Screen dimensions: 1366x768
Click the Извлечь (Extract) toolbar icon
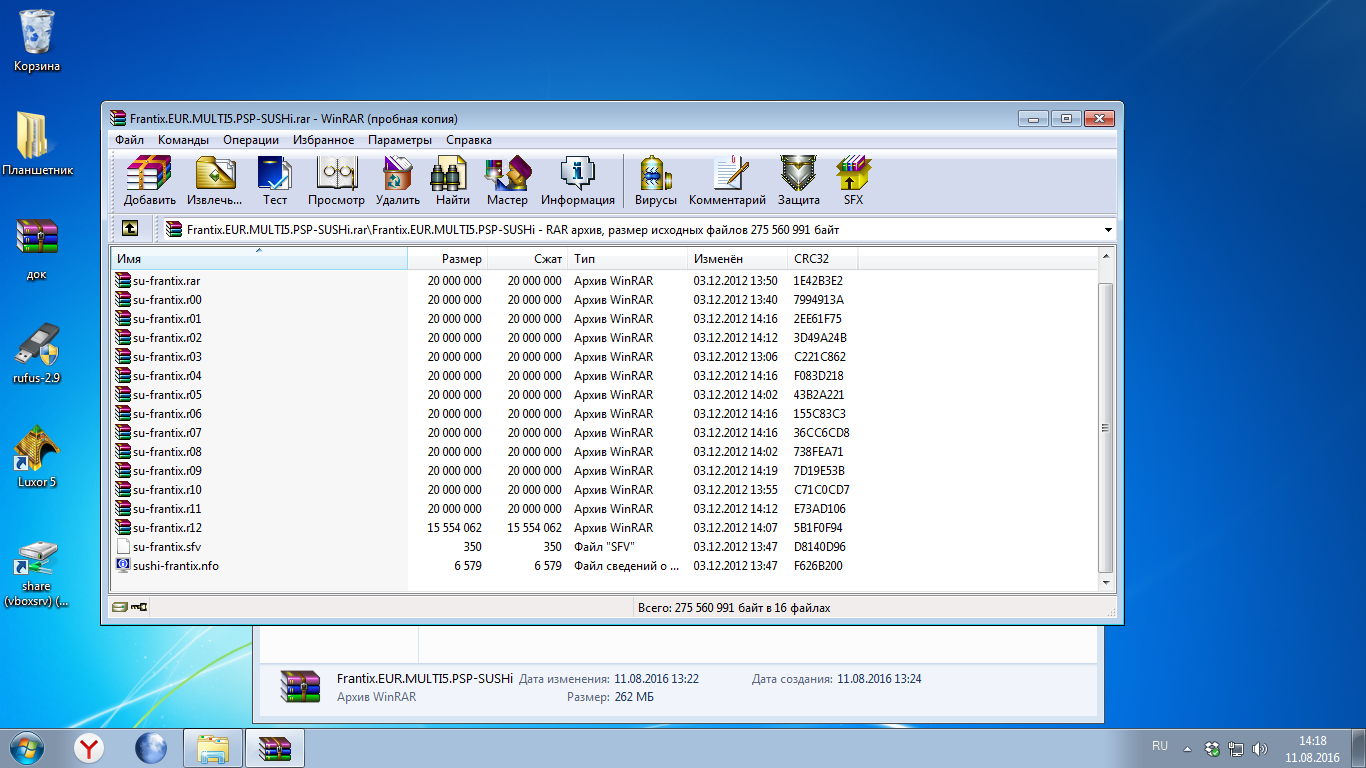click(215, 180)
